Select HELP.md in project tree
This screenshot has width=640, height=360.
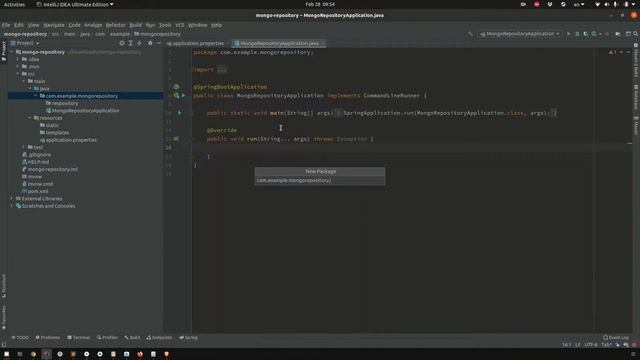38,162
